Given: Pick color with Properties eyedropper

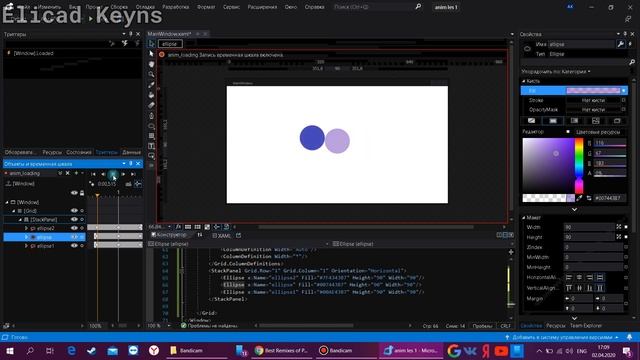Looking at the screenshot, I should coord(579,198).
